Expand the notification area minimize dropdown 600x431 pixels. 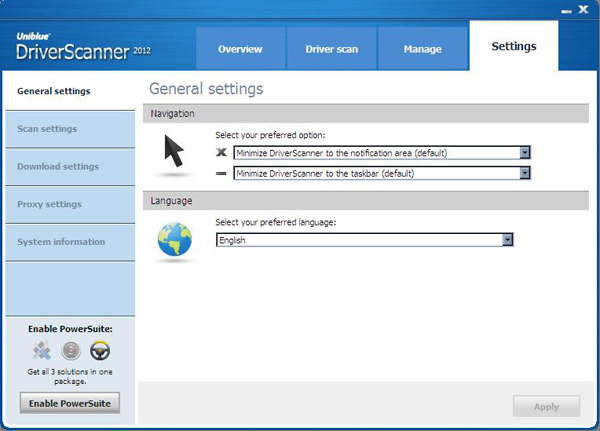524,153
